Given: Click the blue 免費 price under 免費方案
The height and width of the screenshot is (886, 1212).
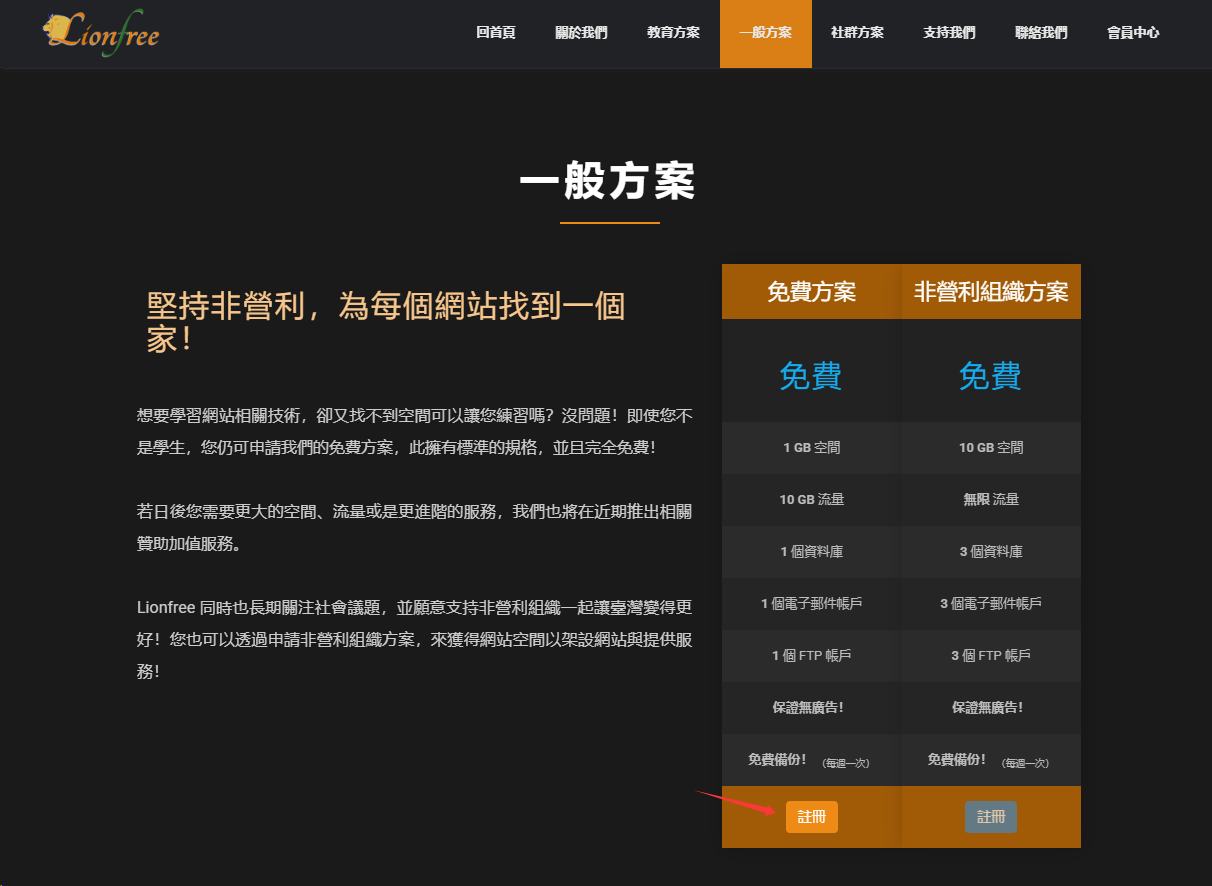Looking at the screenshot, I should [x=811, y=376].
